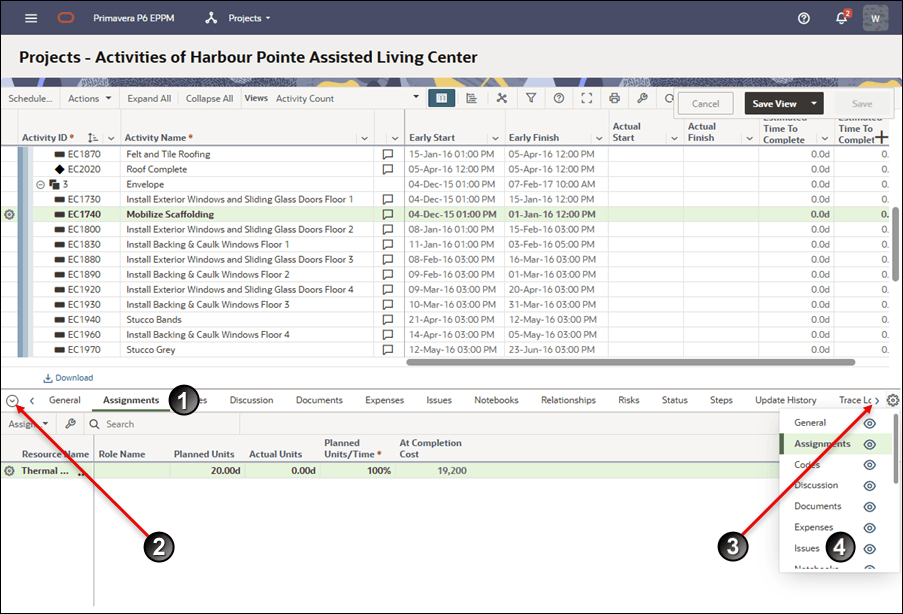Open gear icon for Thermal resource row
Image resolution: width=903 pixels, height=614 pixels.
[x=9, y=471]
